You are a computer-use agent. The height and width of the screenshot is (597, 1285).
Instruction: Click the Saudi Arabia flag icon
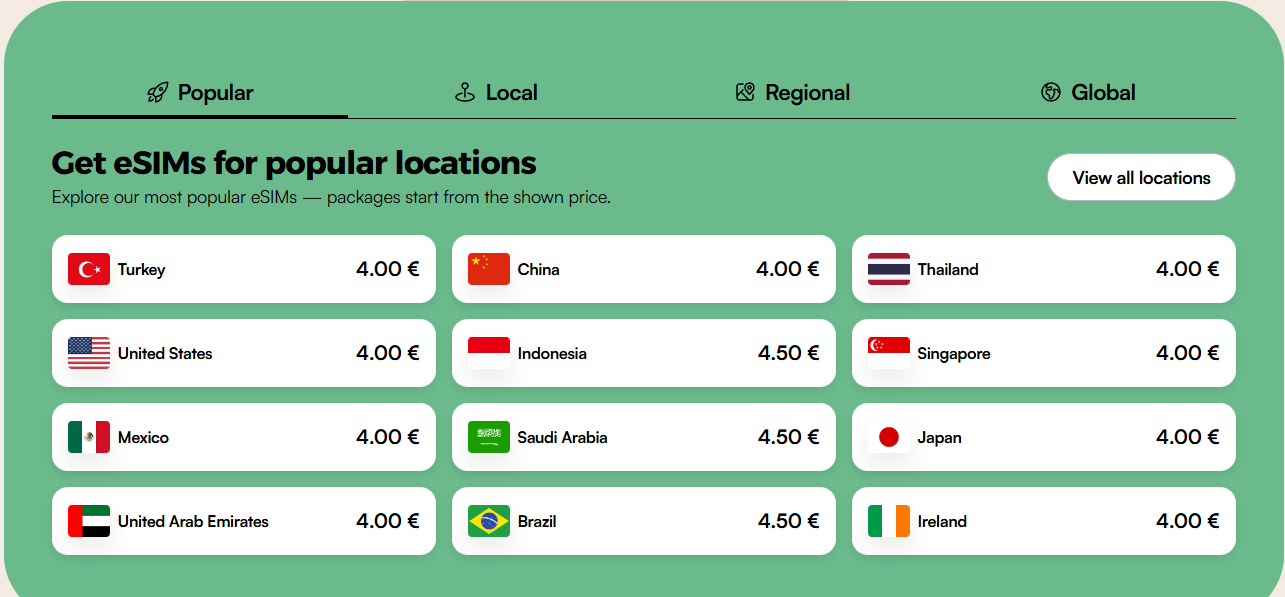[x=489, y=437]
